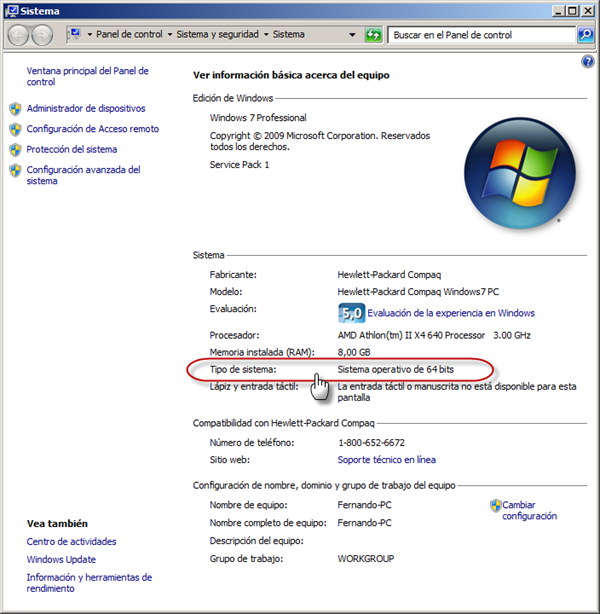This screenshot has width=600, height=614.
Task: Select the Sistema breadcrumb item
Action: [x=289, y=34]
